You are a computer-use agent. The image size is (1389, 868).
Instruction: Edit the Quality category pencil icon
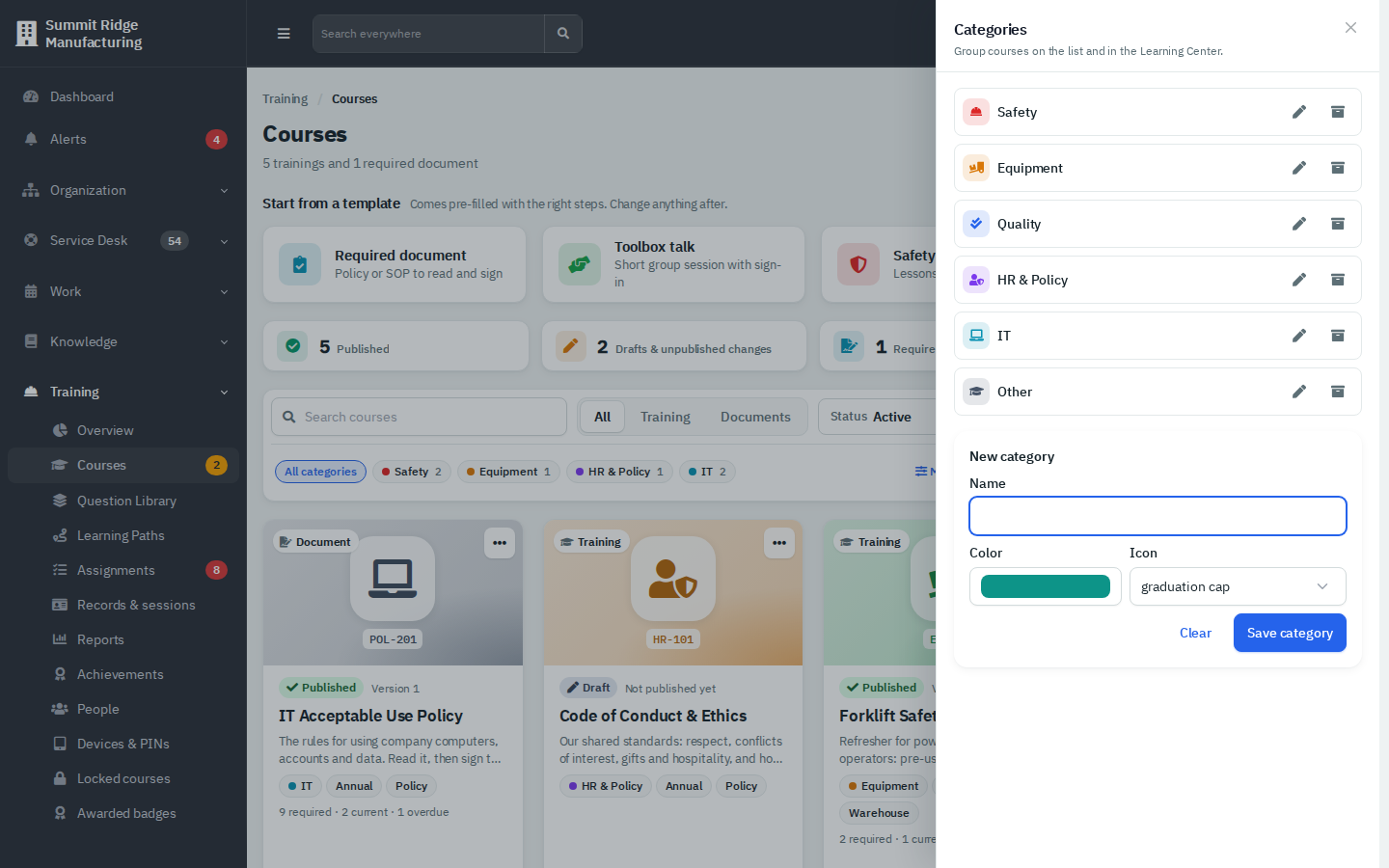pos(1299,224)
